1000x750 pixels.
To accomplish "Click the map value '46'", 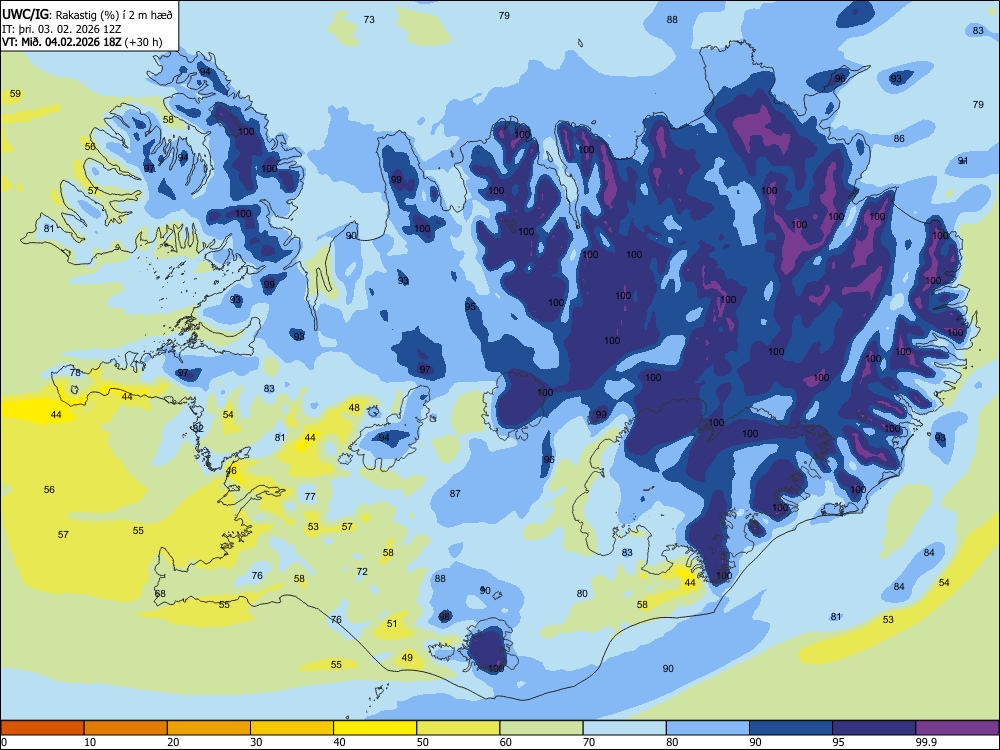I will [231, 471].
